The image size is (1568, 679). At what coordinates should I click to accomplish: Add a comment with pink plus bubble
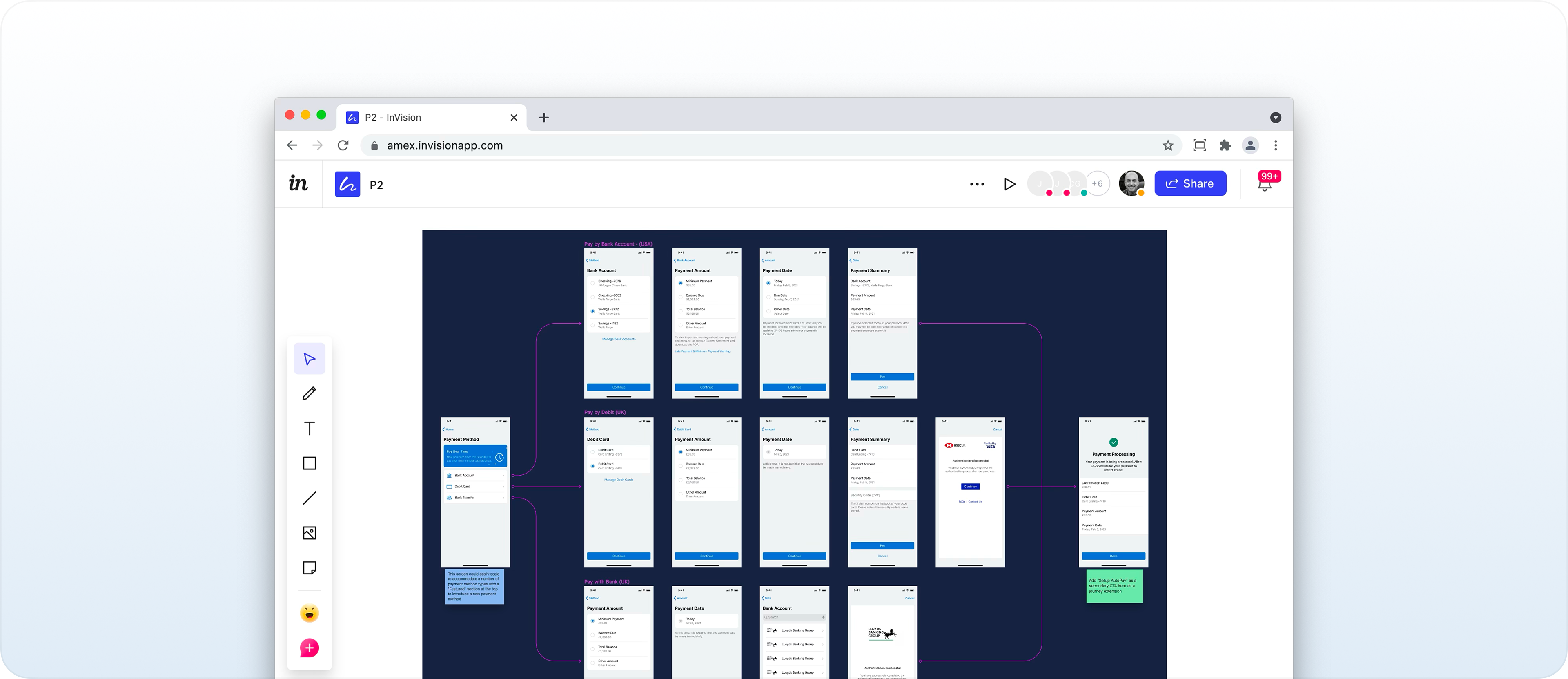309,648
